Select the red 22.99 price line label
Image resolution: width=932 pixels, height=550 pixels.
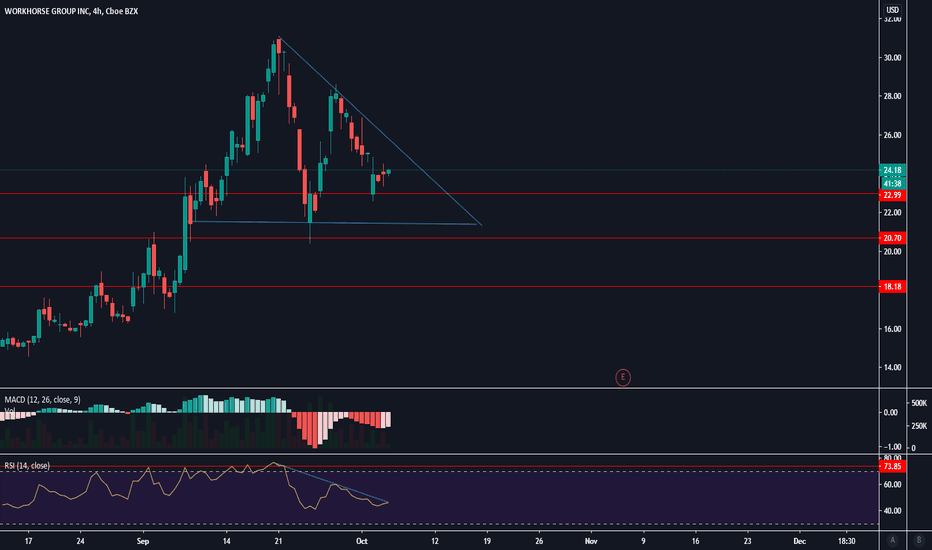click(892, 195)
